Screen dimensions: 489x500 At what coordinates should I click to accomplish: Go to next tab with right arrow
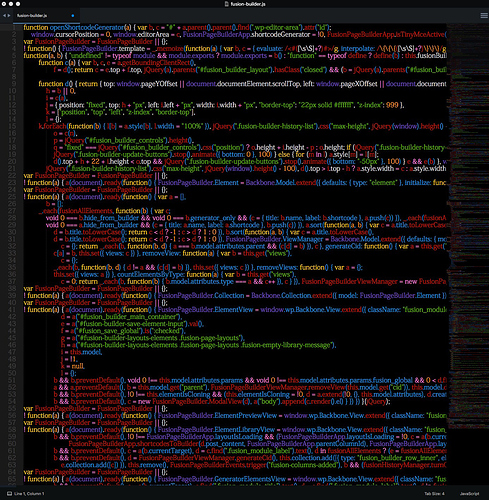[x=9, y=15]
